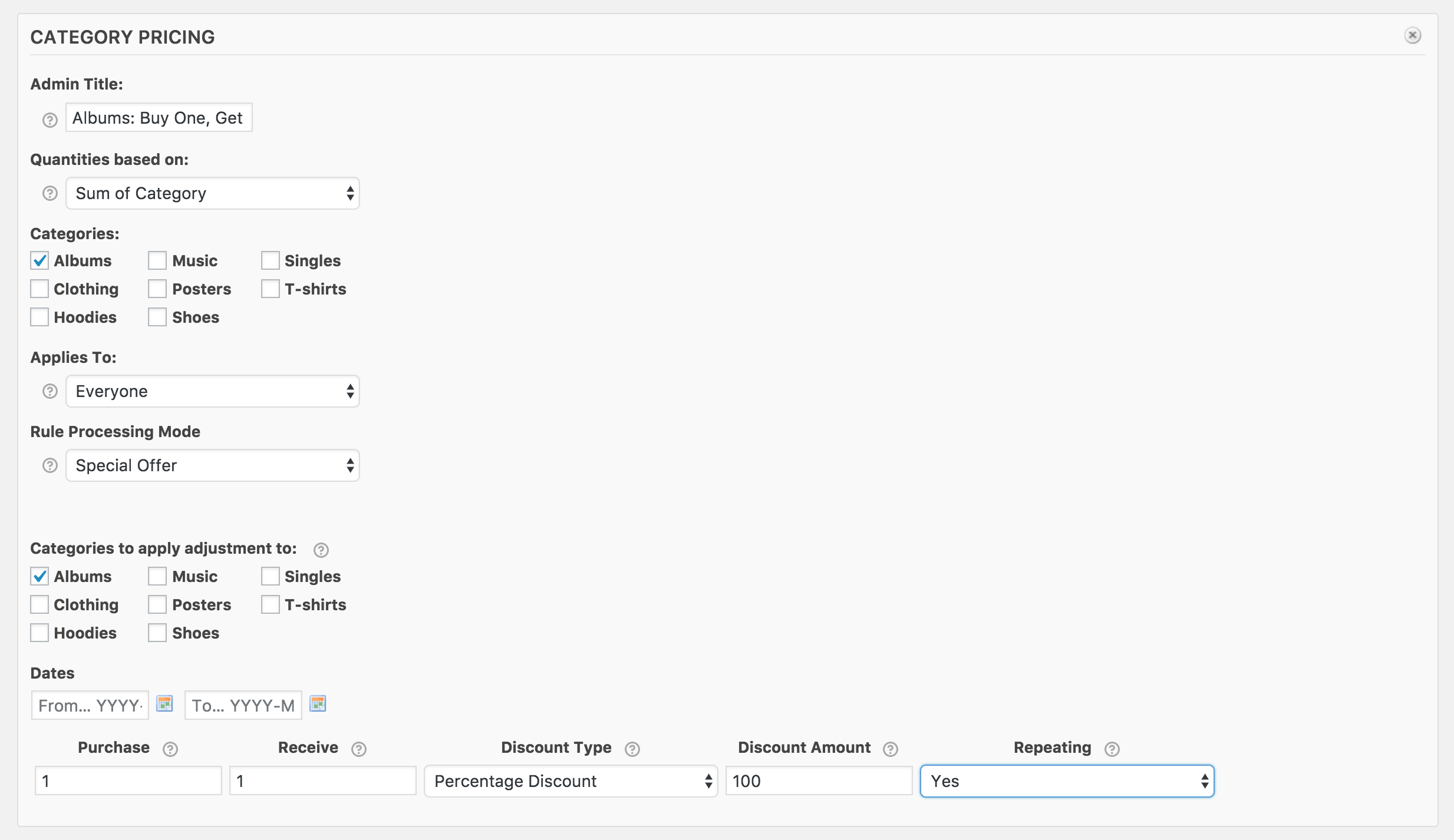Image resolution: width=1454 pixels, height=840 pixels.
Task: Uncheck Albums under categories to apply adjustment
Action: tap(39, 576)
